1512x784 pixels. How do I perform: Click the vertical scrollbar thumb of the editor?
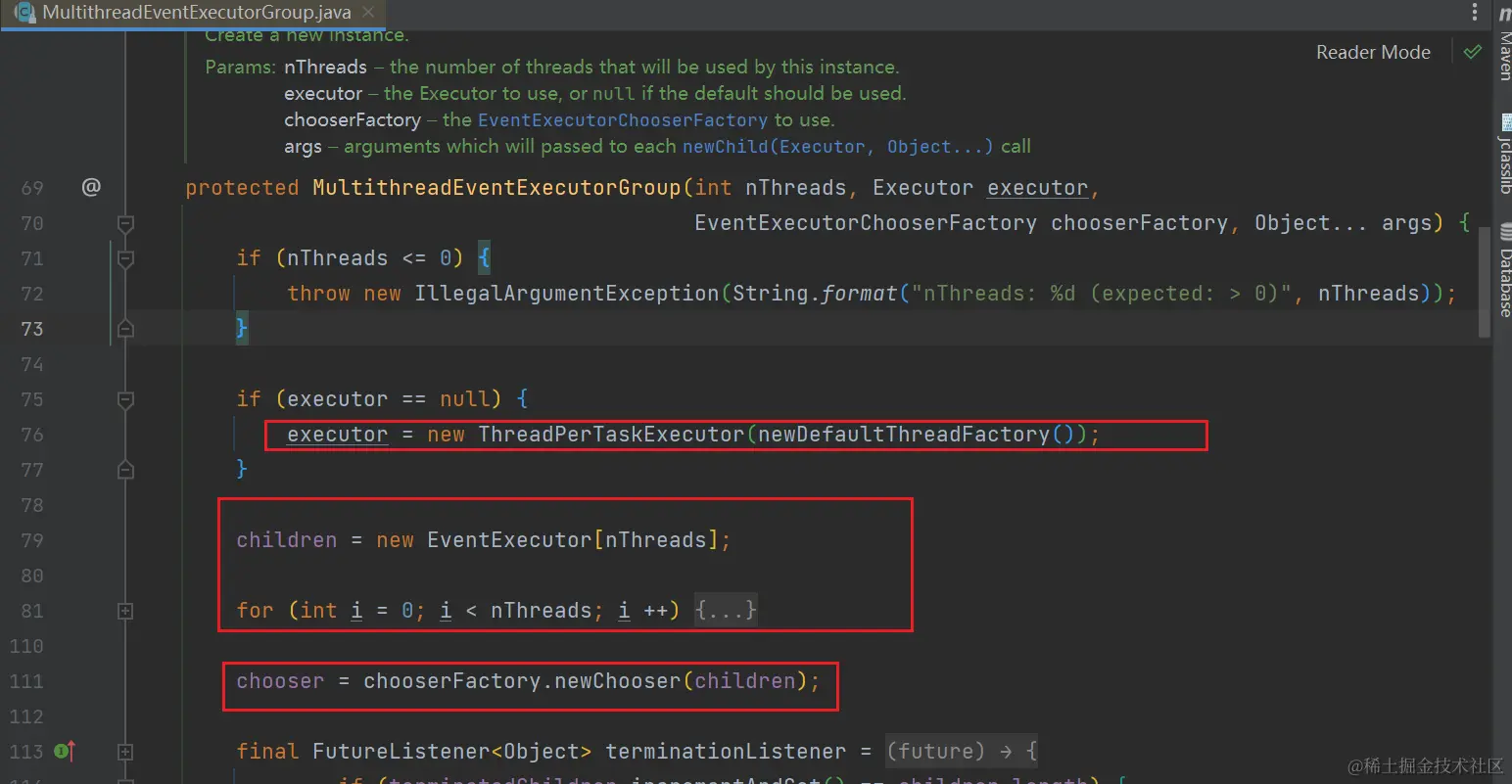pyautogui.click(x=1485, y=283)
